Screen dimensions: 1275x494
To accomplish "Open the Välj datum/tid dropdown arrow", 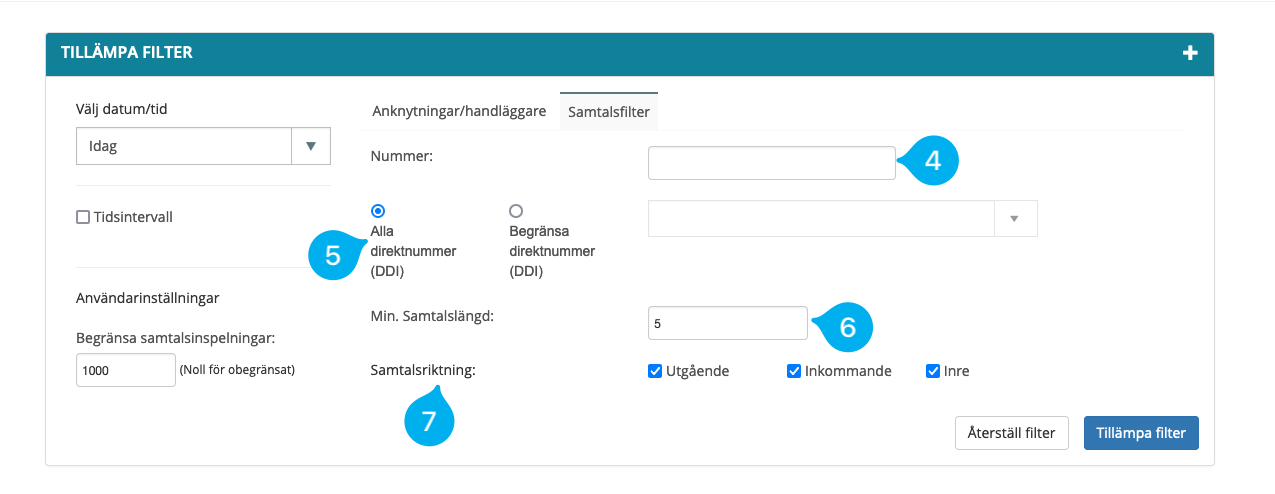I will [310, 146].
